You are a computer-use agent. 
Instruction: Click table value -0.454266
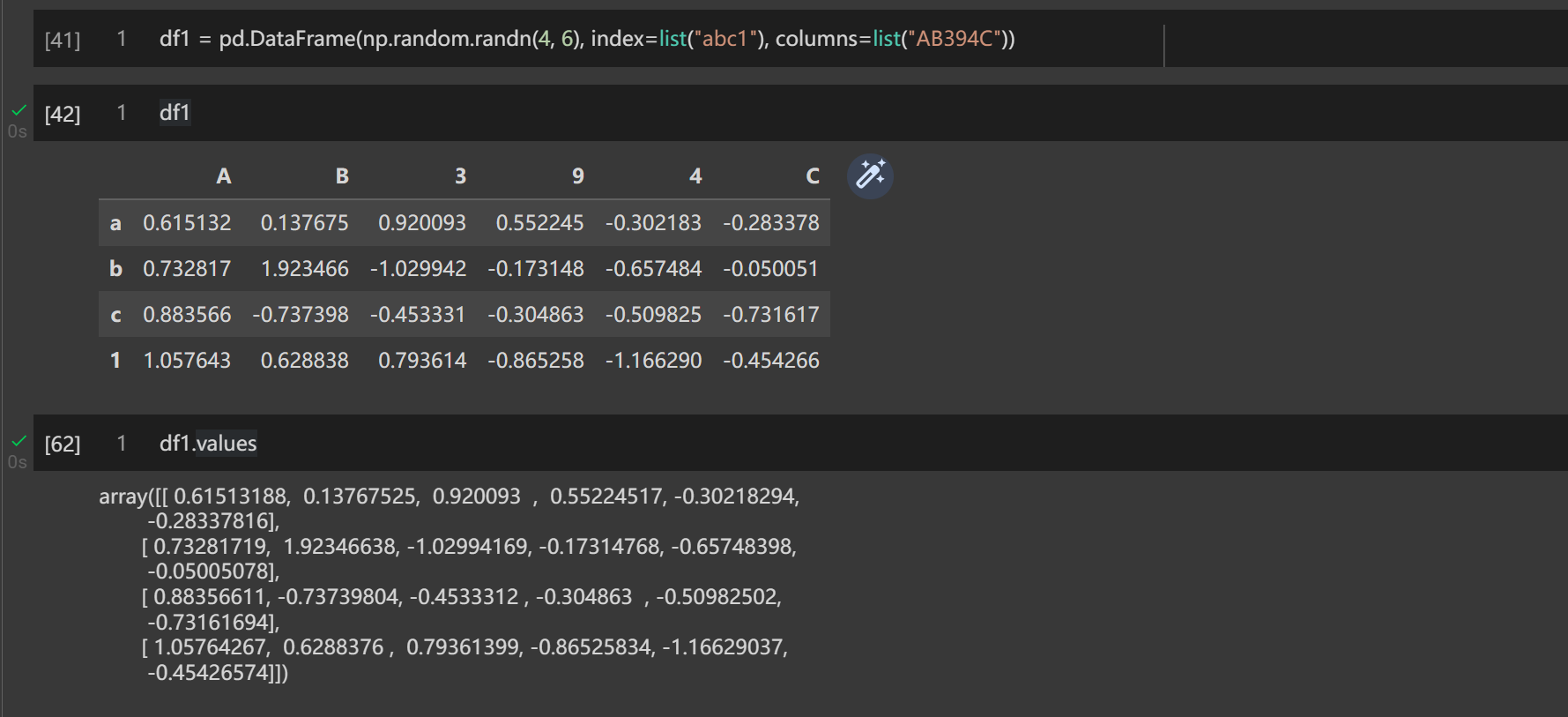point(771,361)
